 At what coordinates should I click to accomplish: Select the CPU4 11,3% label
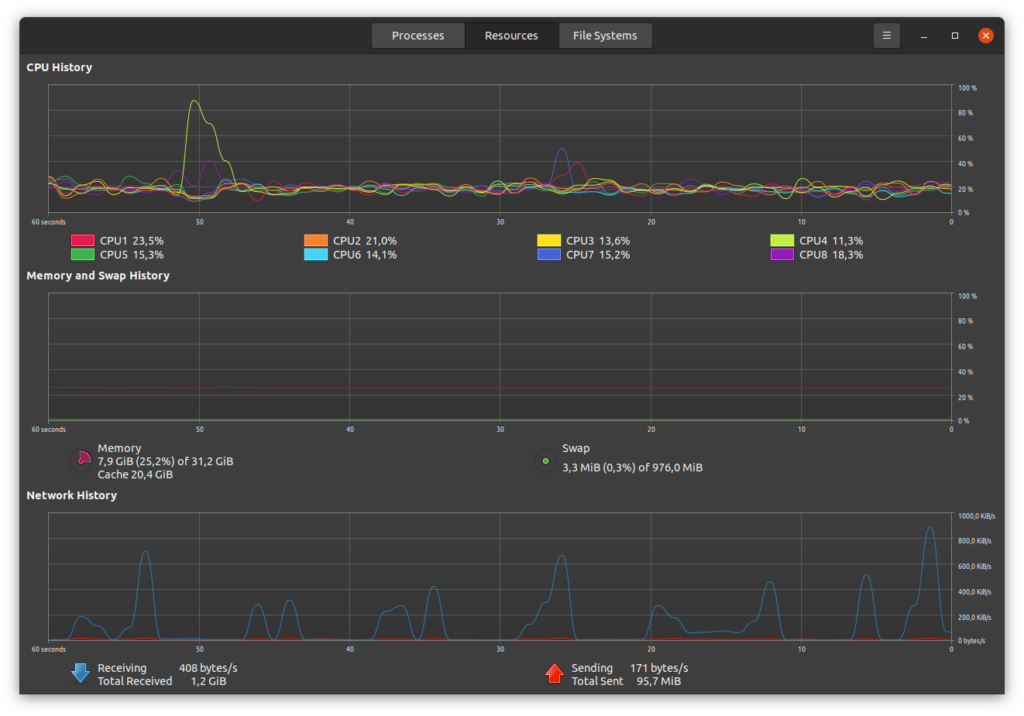click(831, 241)
